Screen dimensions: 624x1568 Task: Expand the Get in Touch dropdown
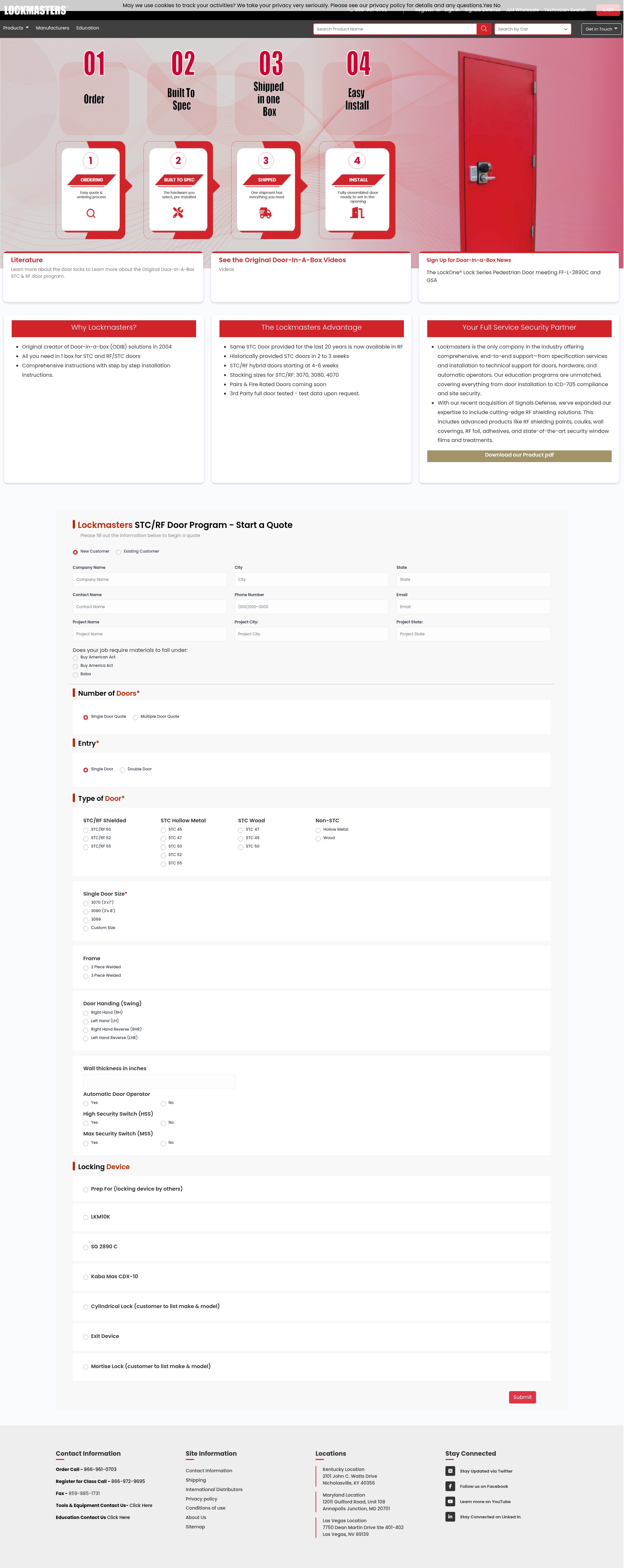click(602, 29)
